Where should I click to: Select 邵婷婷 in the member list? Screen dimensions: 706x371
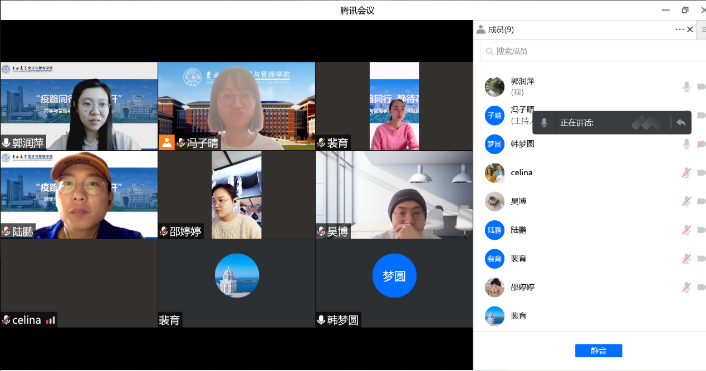point(522,287)
